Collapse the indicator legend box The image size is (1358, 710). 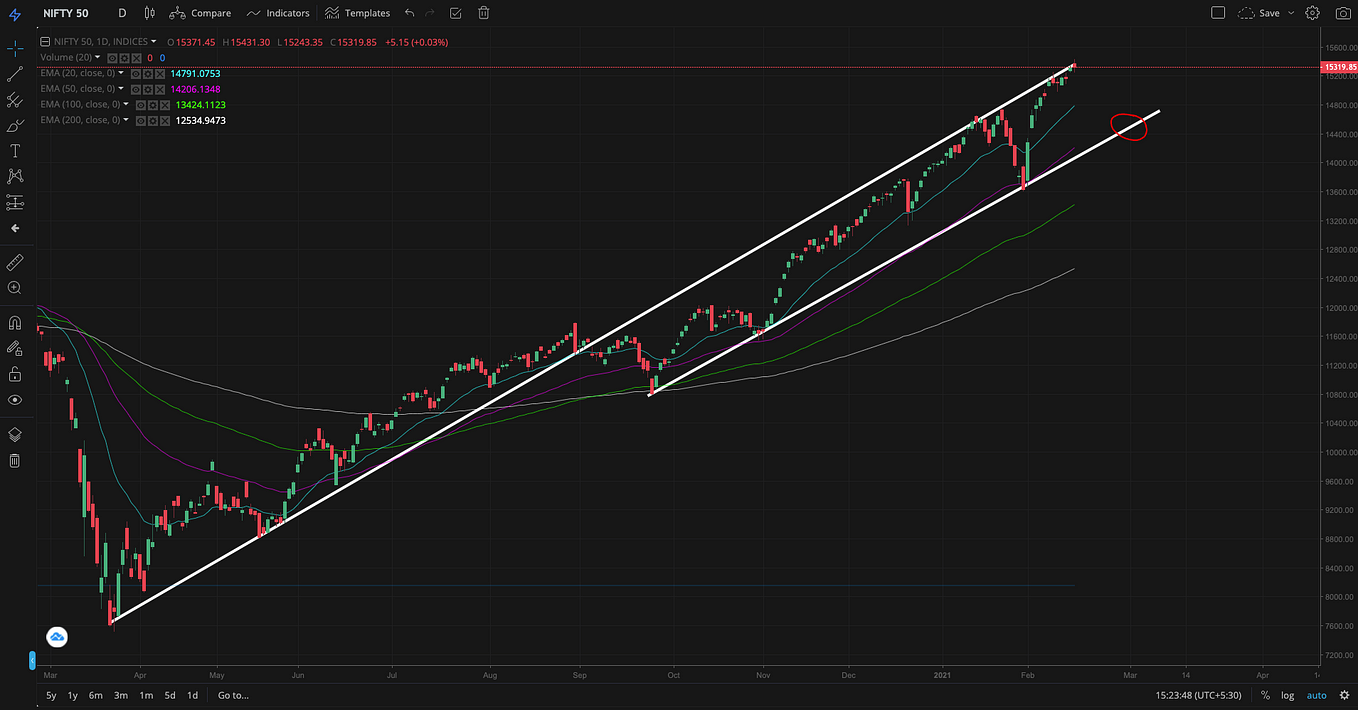(x=45, y=42)
